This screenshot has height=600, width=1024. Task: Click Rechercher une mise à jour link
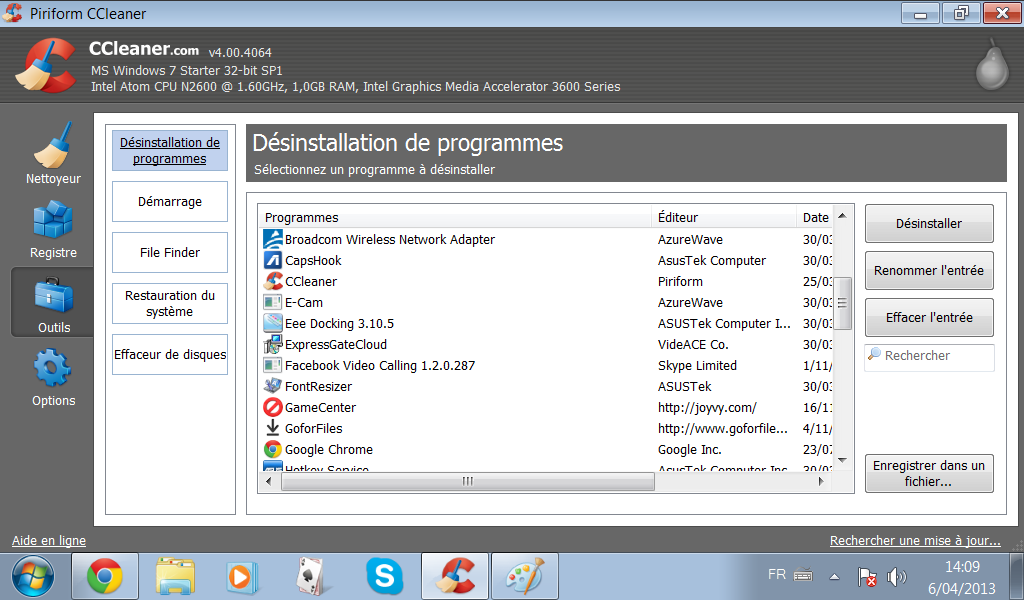[x=915, y=541]
